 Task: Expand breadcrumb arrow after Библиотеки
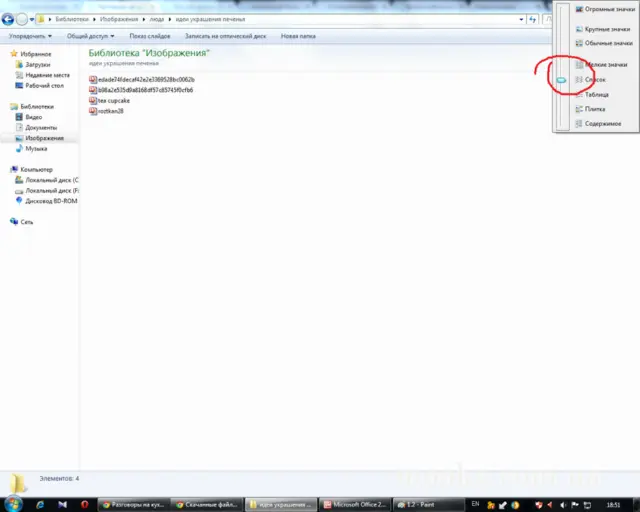tap(94, 19)
